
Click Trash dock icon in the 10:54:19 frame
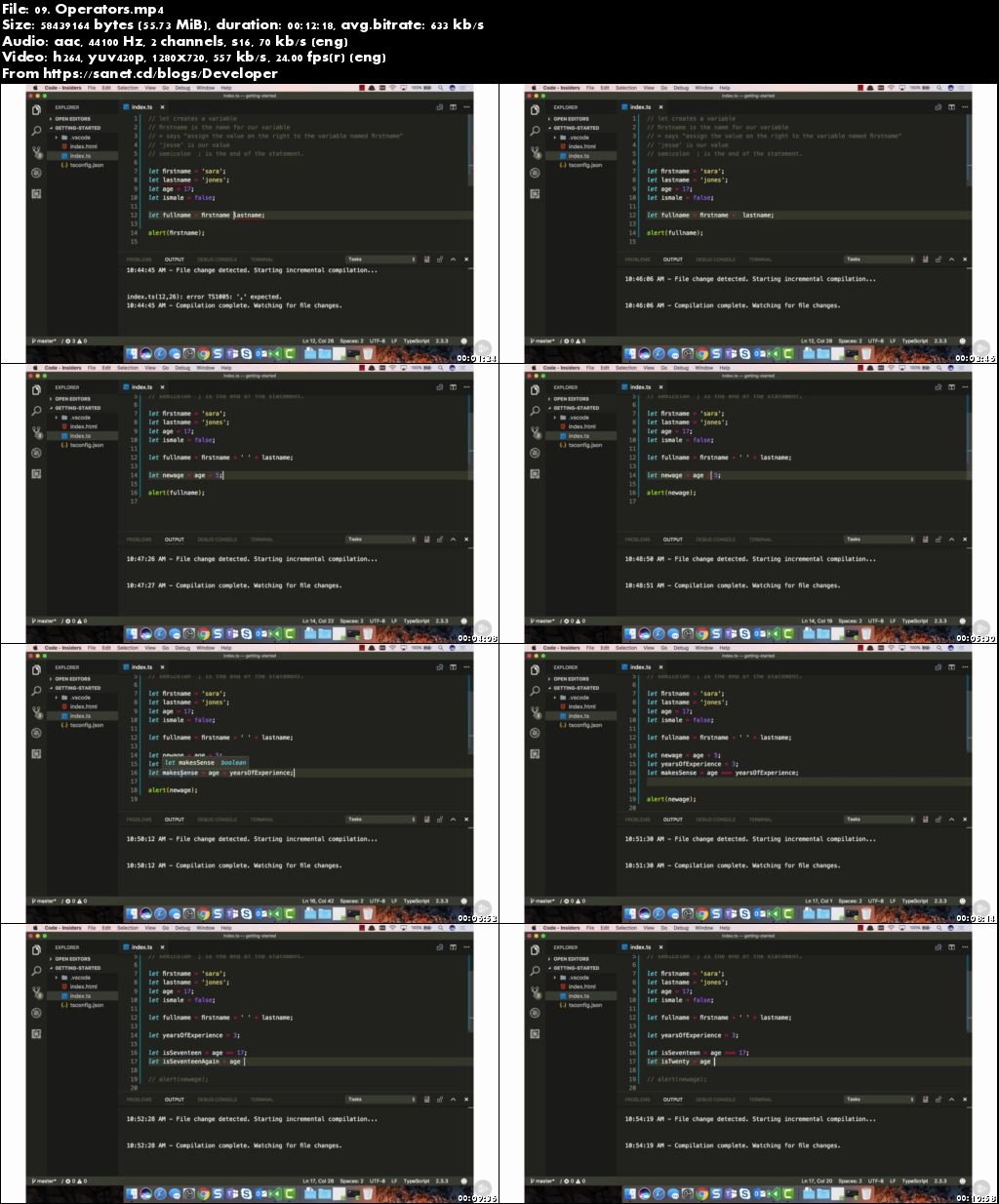click(866, 1193)
